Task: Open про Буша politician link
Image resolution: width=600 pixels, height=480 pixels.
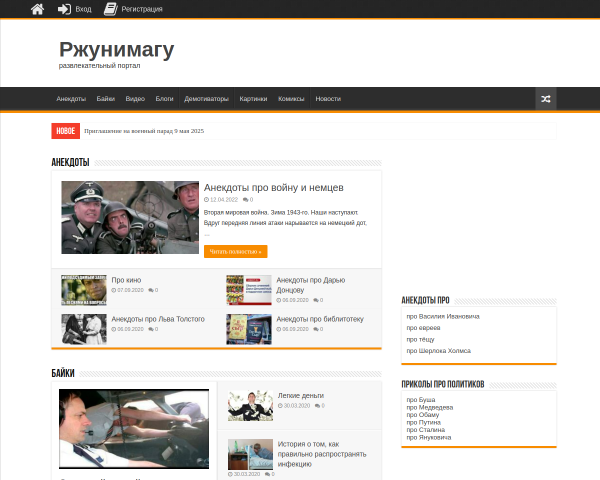Action: click(421, 400)
